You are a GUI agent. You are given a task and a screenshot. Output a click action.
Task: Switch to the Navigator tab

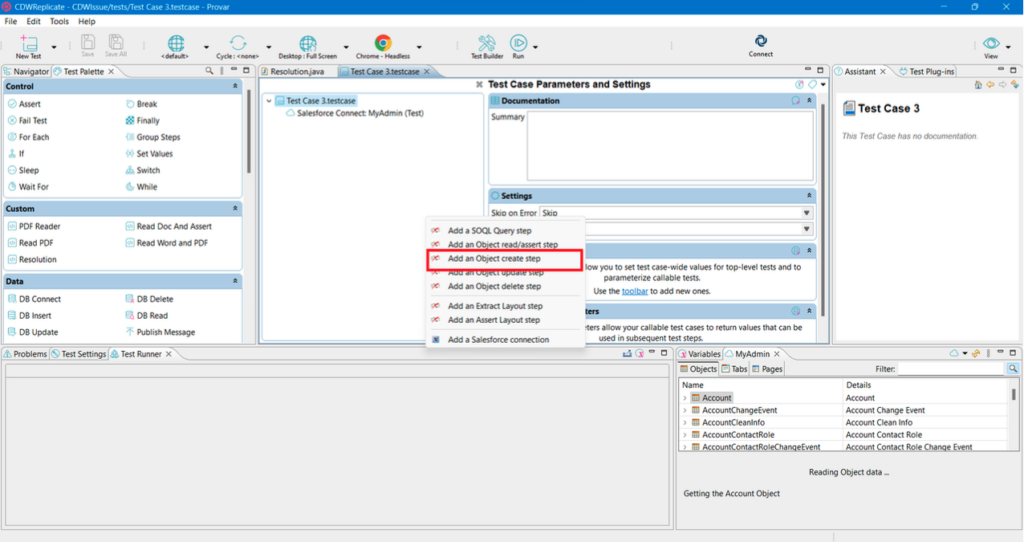pos(26,71)
